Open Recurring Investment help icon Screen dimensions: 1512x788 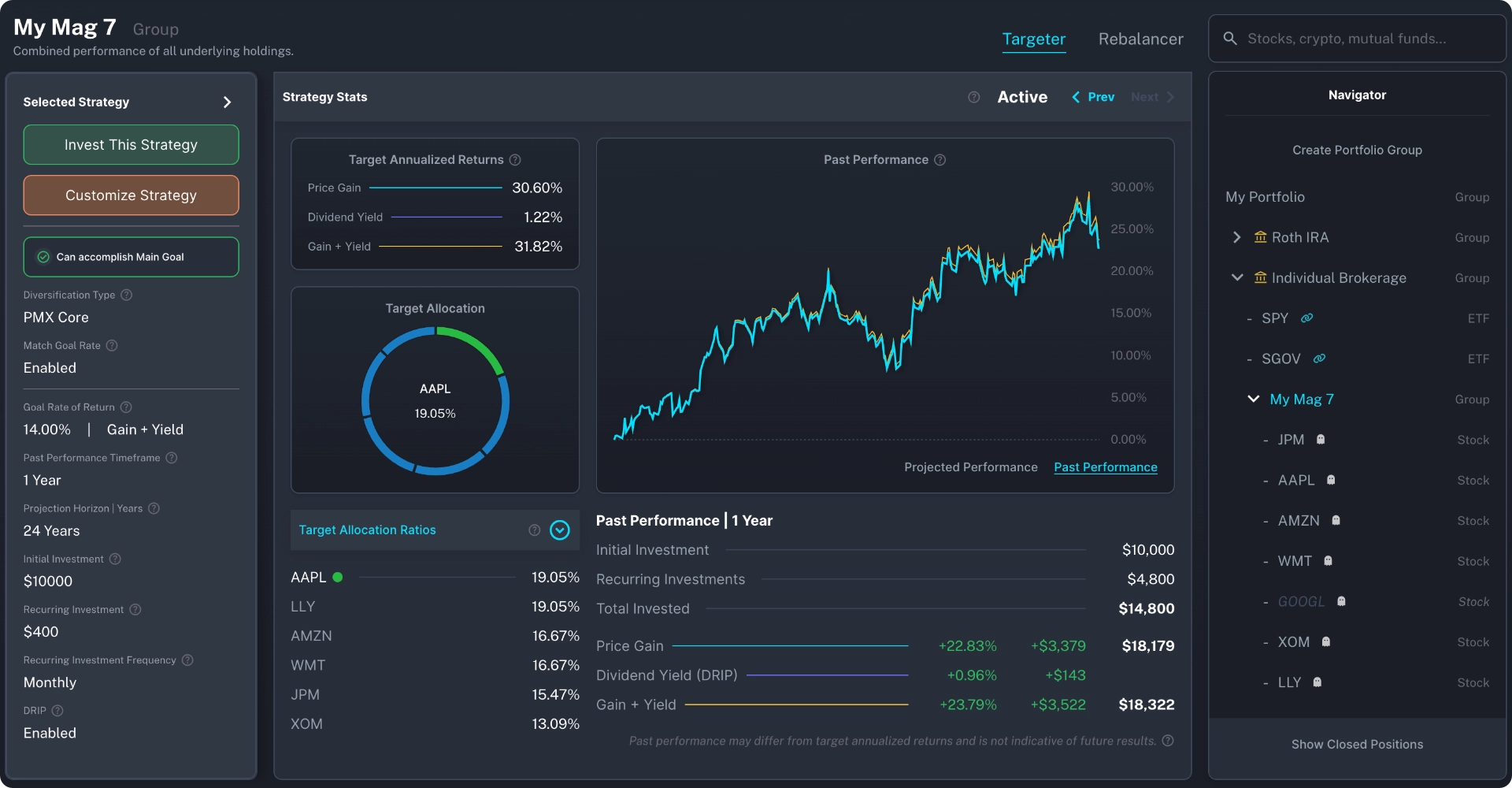135,609
